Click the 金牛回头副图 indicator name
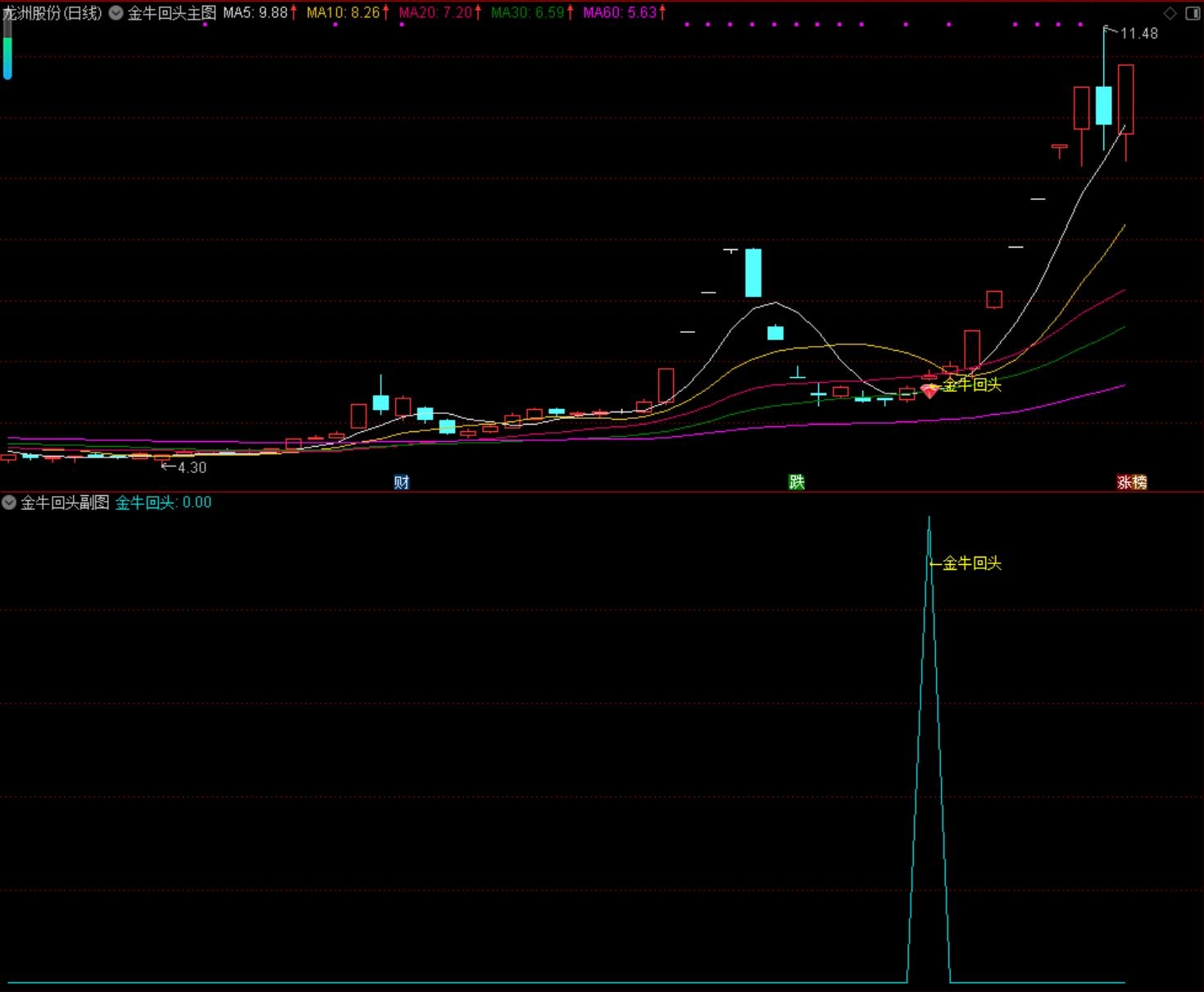 65,503
